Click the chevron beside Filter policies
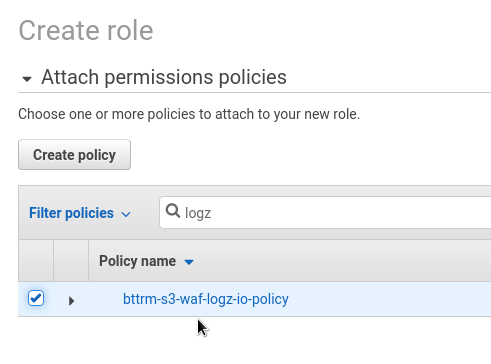The image size is (491, 364). [126, 214]
